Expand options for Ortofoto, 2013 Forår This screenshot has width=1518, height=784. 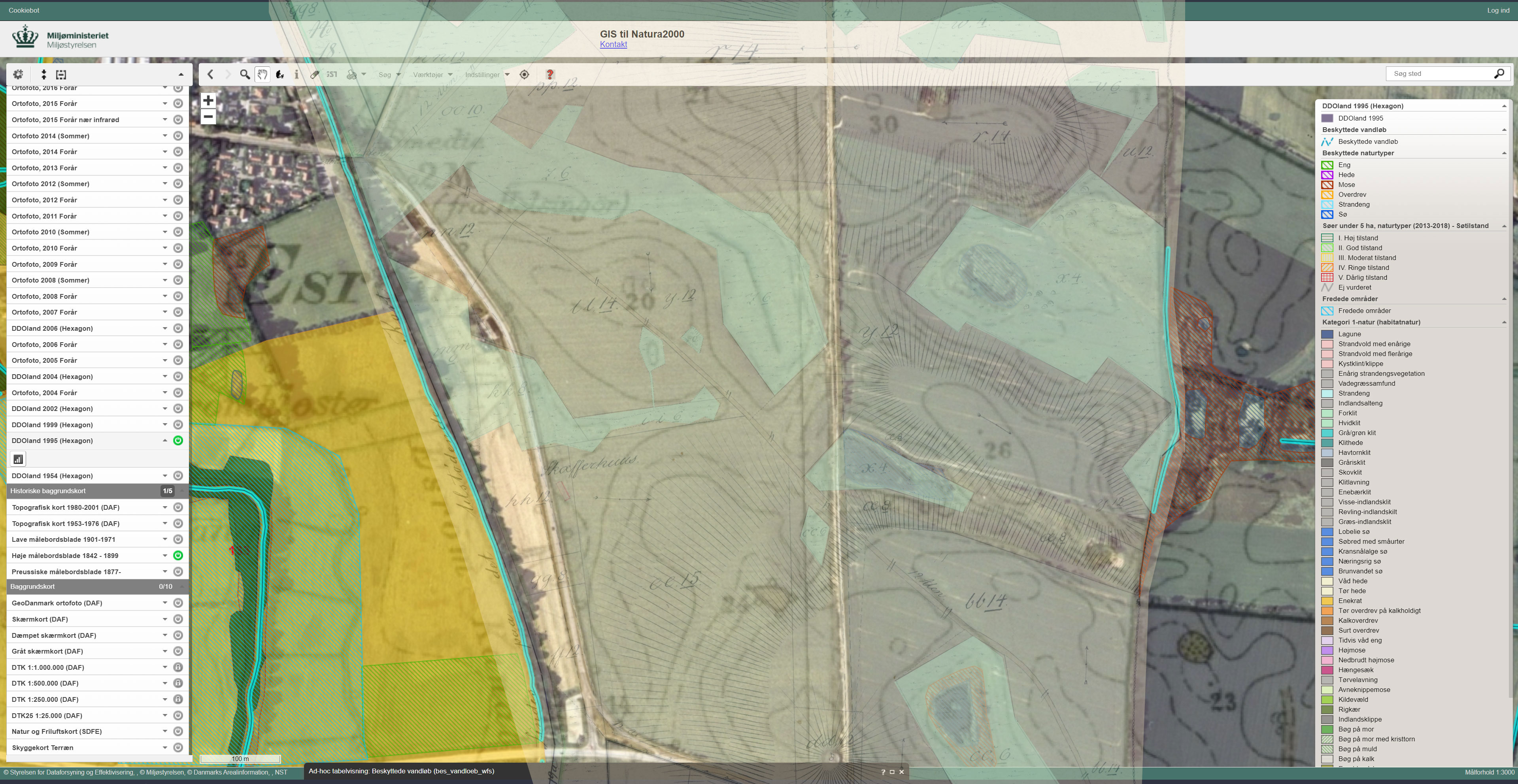165,168
